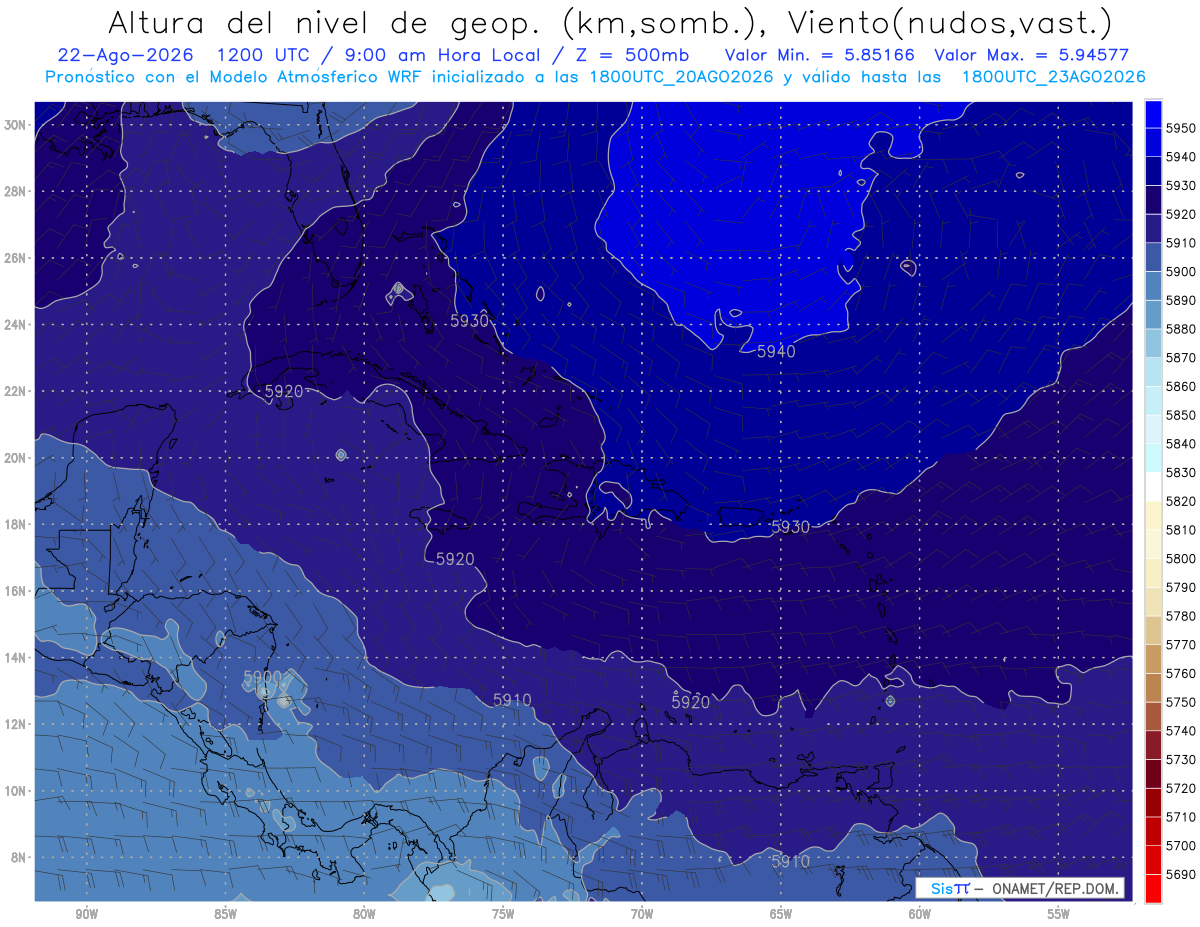The image size is (1200, 927).
Task: Click the colorbar swatch between 5880 and 5870
Action: coord(1153,342)
